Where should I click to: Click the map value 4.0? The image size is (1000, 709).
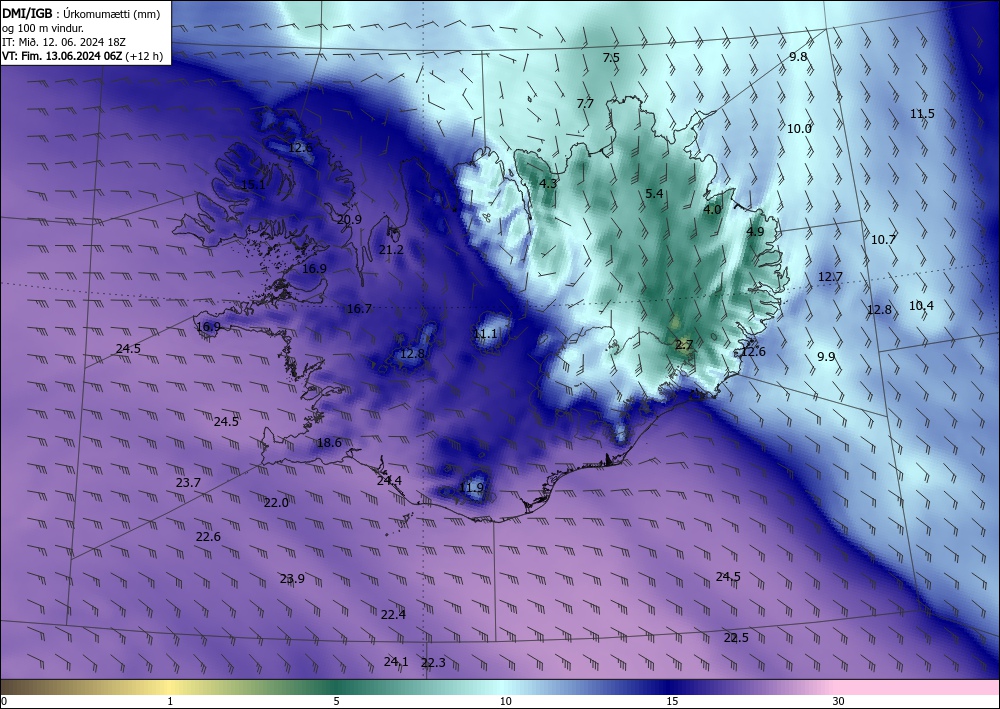[x=712, y=210]
